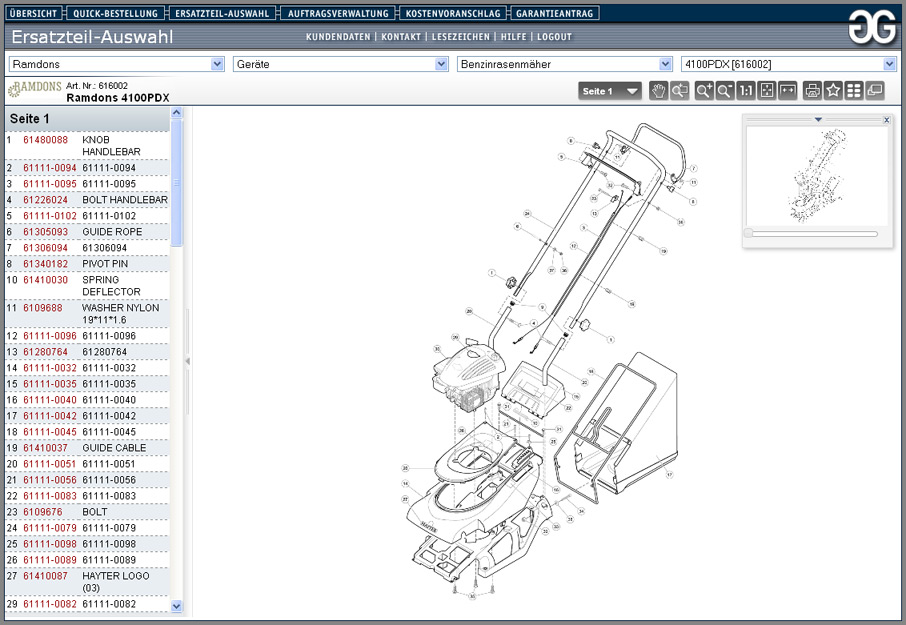Open part 6109688 Washer Nylon
The height and width of the screenshot is (625, 906).
coord(43,308)
